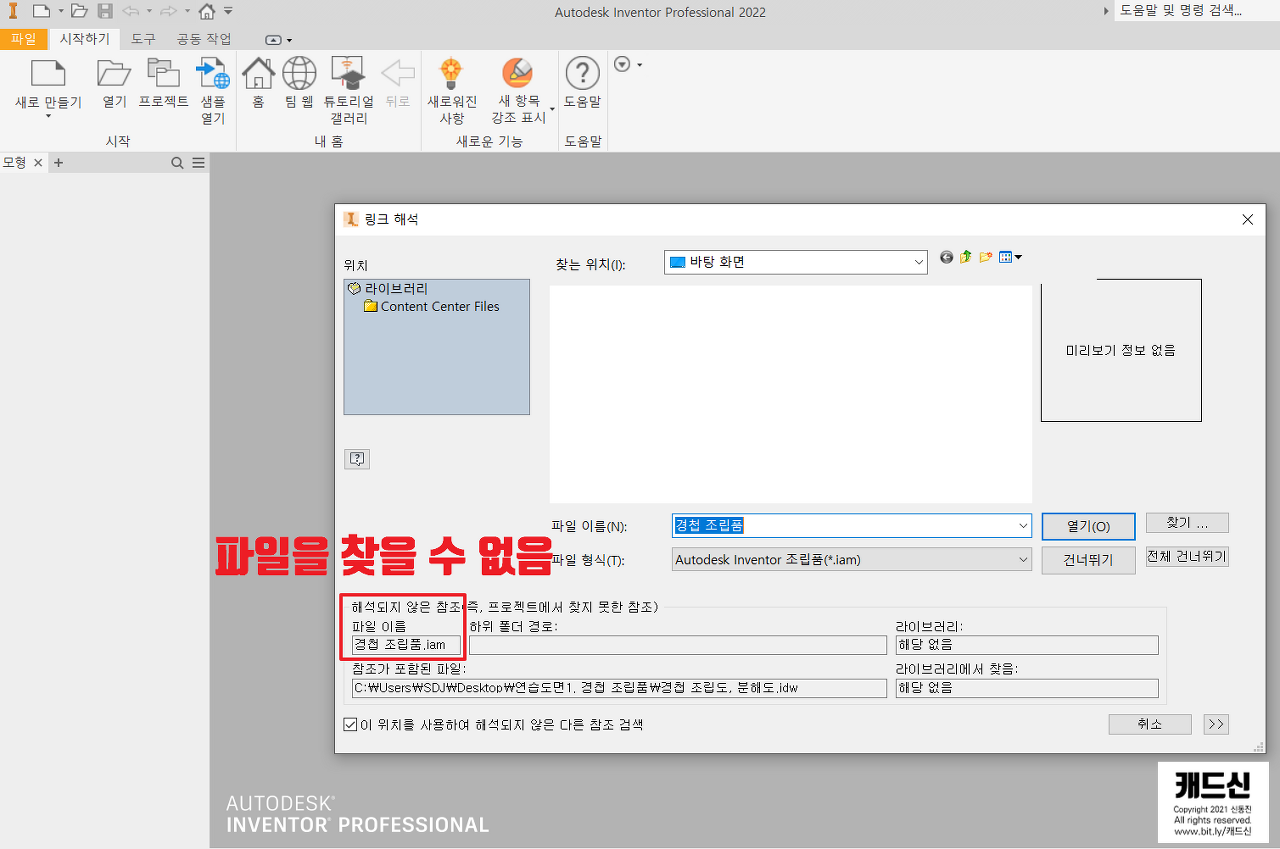Click the >> expand options button
The image size is (1280, 849).
1216,724
